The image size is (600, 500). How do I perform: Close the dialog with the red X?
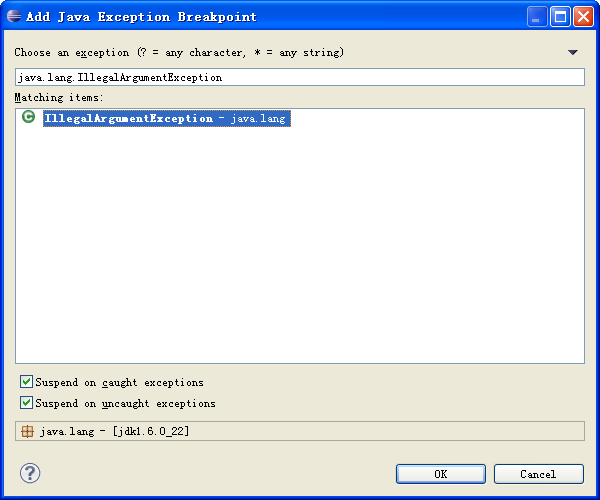582,16
